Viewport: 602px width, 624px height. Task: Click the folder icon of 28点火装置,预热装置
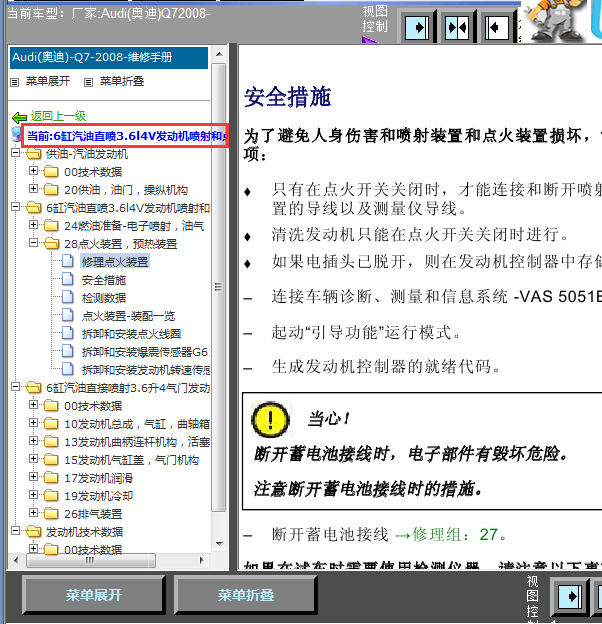pos(51,243)
